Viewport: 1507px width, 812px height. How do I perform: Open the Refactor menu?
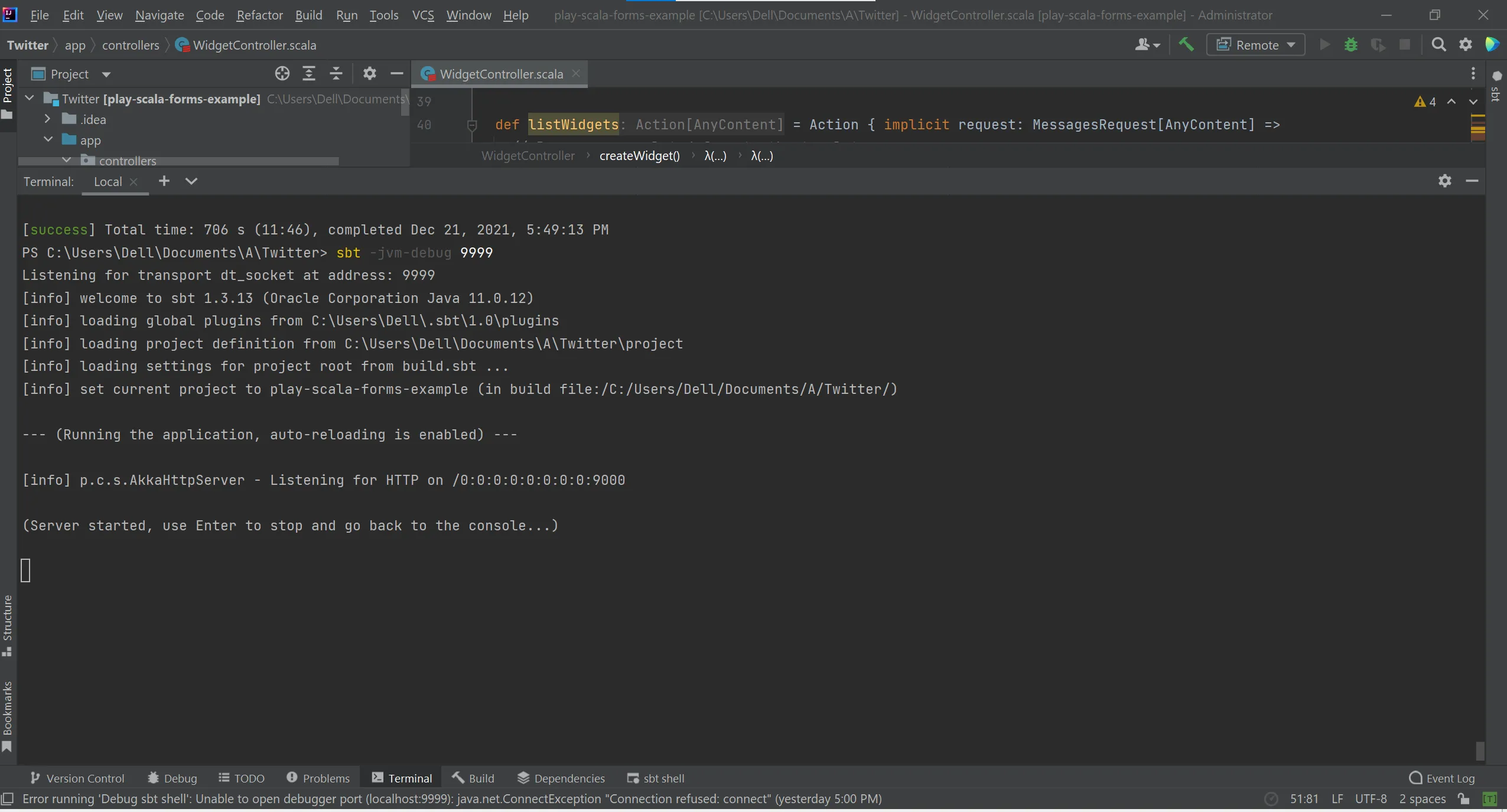pyautogui.click(x=259, y=15)
